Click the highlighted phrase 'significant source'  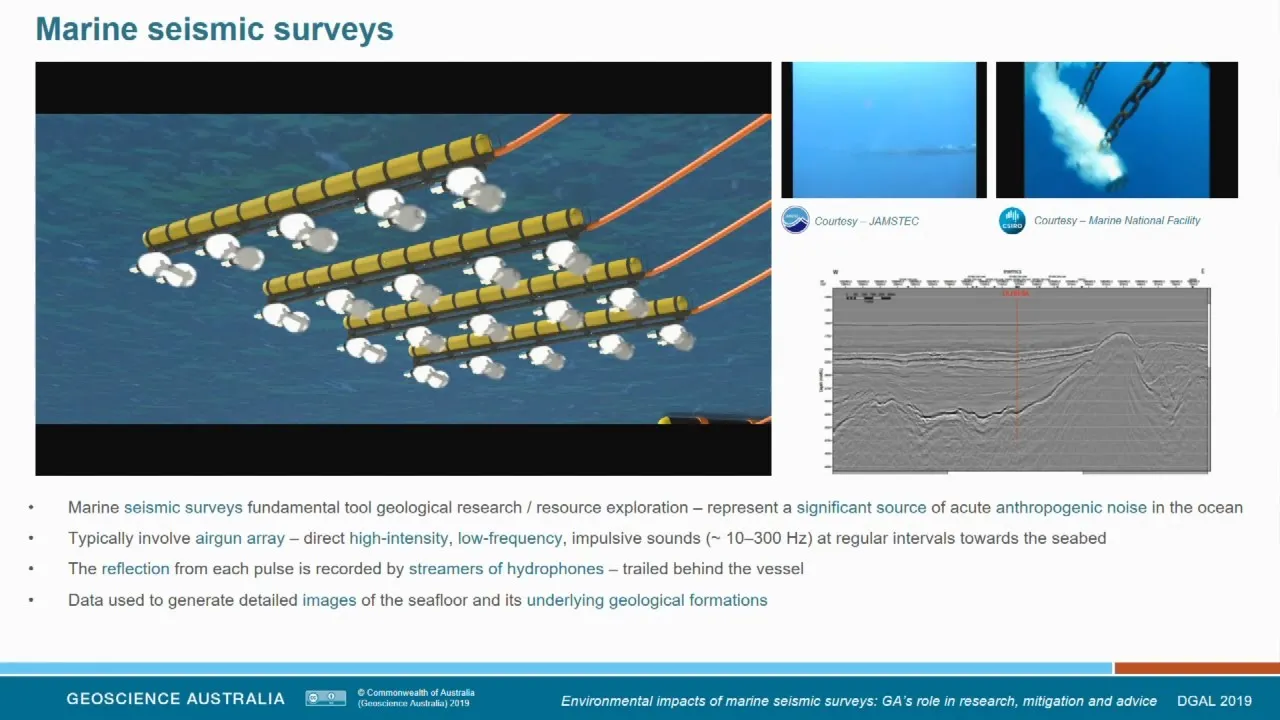(861, 508)
